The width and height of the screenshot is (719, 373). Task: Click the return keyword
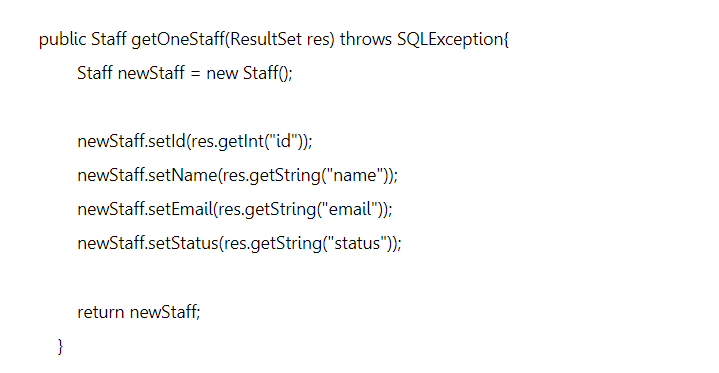(101, 312)
